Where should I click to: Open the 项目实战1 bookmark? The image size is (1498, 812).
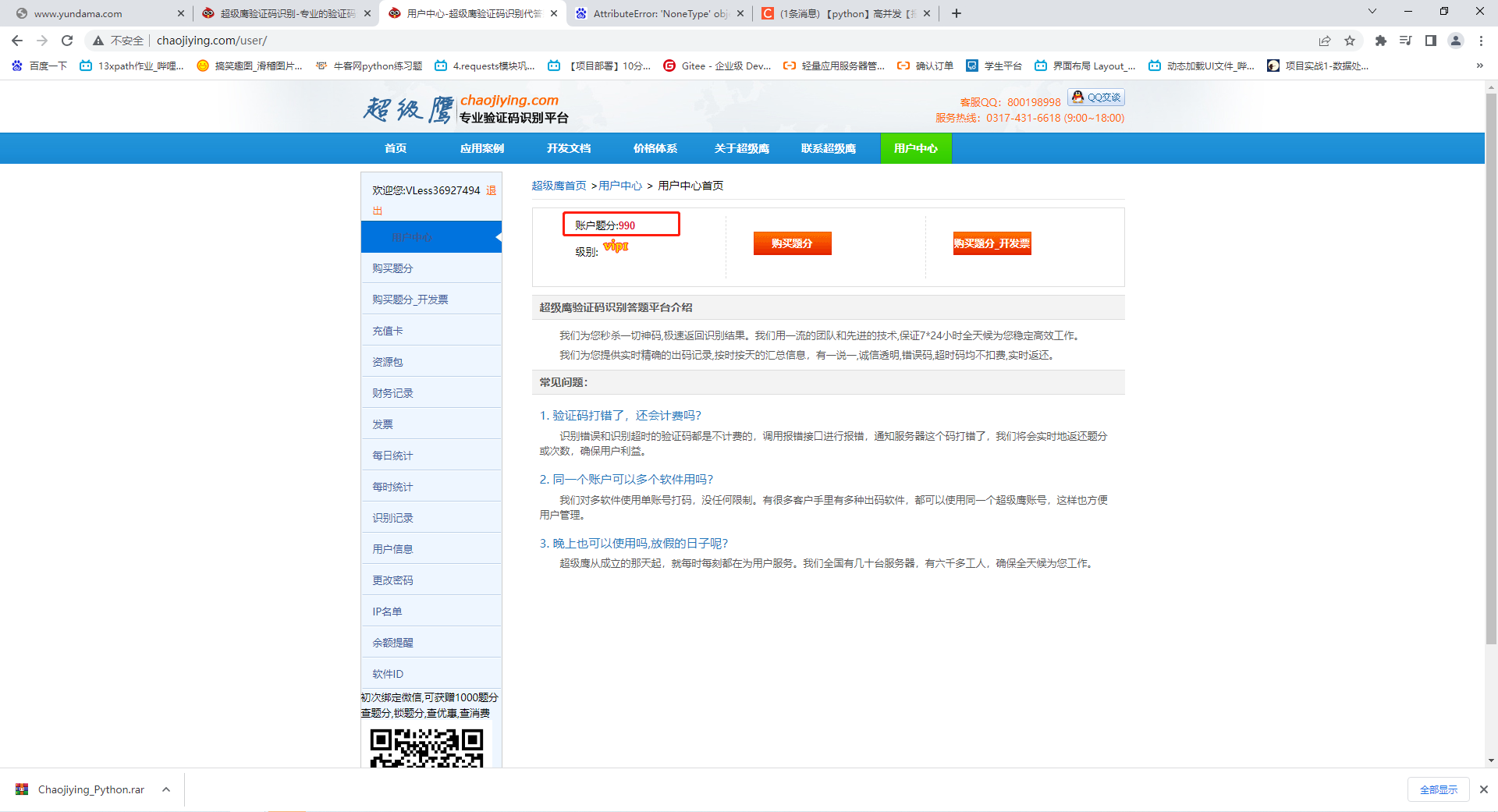click(x=1318, y=66)
